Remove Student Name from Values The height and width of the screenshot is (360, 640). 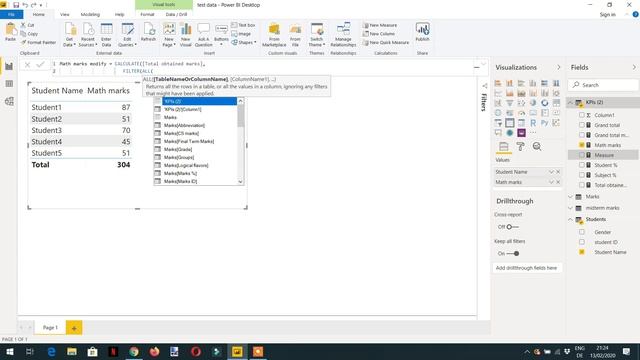point(558,172)
